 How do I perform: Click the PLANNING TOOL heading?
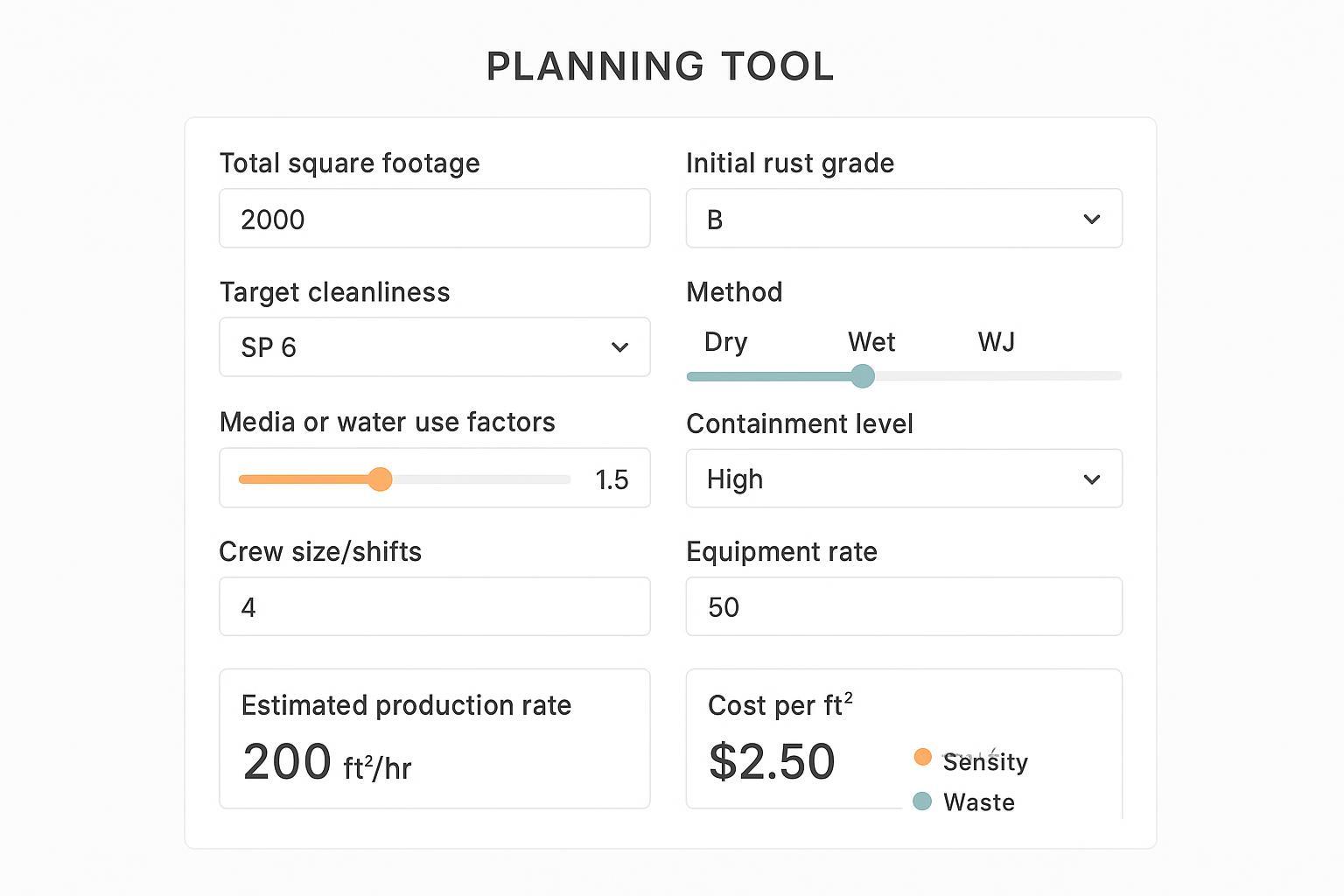[x=660, y=65]
